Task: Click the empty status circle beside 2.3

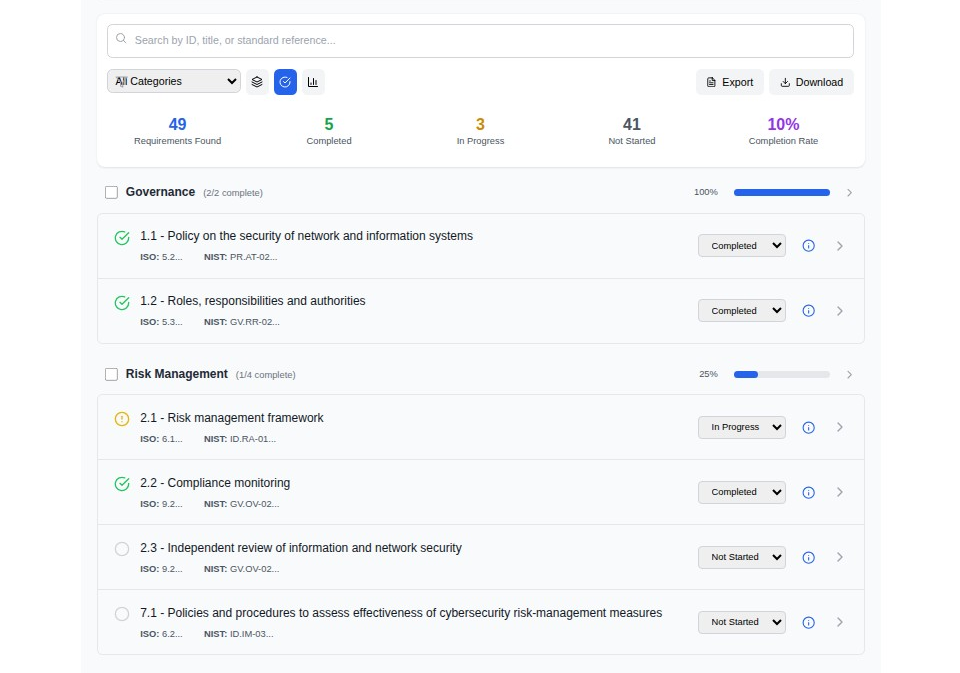Action: click(122, 549)
